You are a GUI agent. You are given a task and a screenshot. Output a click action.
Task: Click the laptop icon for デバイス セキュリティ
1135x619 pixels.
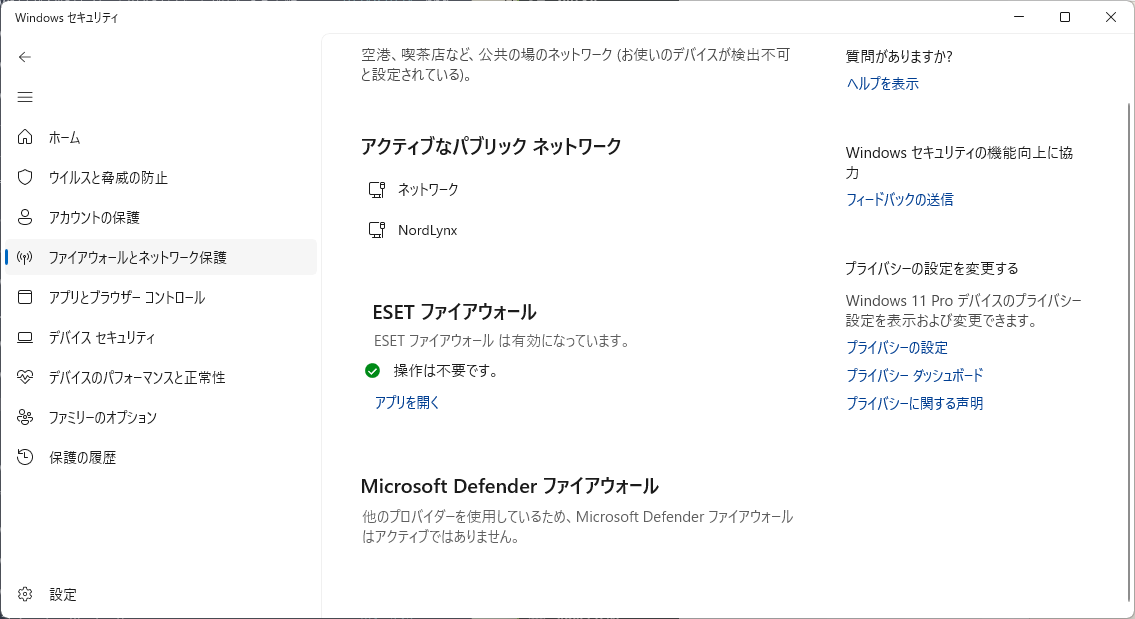tap(26, 337)
